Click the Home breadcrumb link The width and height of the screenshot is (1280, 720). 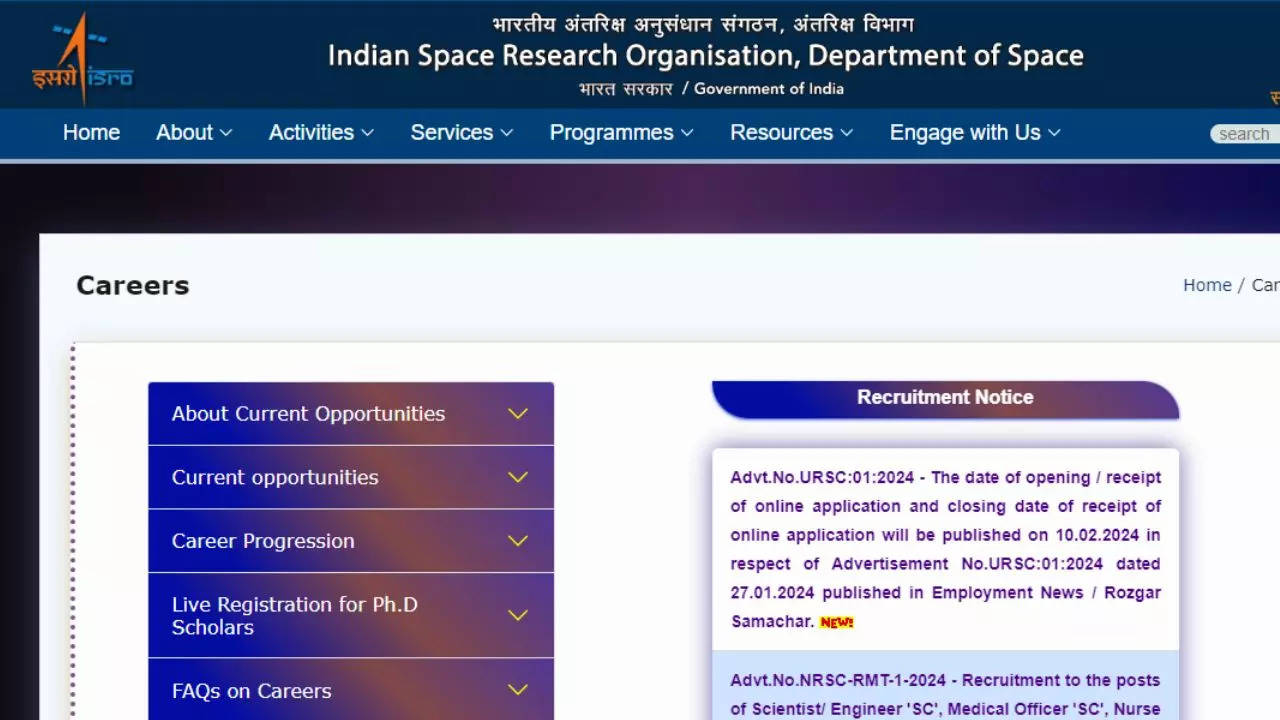(1207, 285)
